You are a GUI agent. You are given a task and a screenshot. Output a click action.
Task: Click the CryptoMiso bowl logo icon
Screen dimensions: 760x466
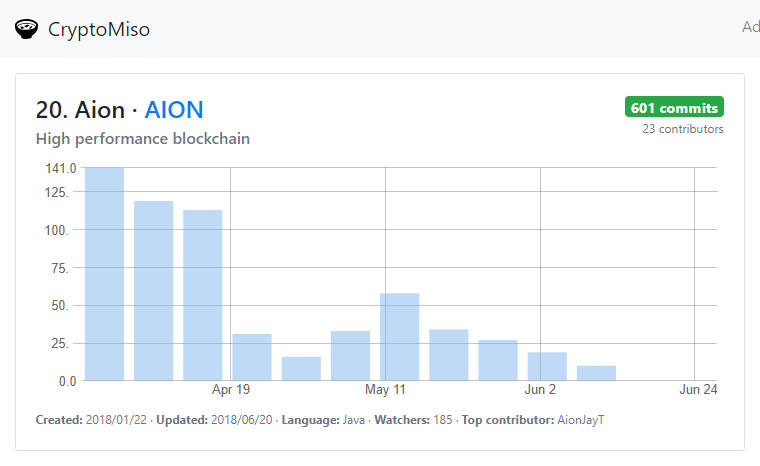[26, 29]
